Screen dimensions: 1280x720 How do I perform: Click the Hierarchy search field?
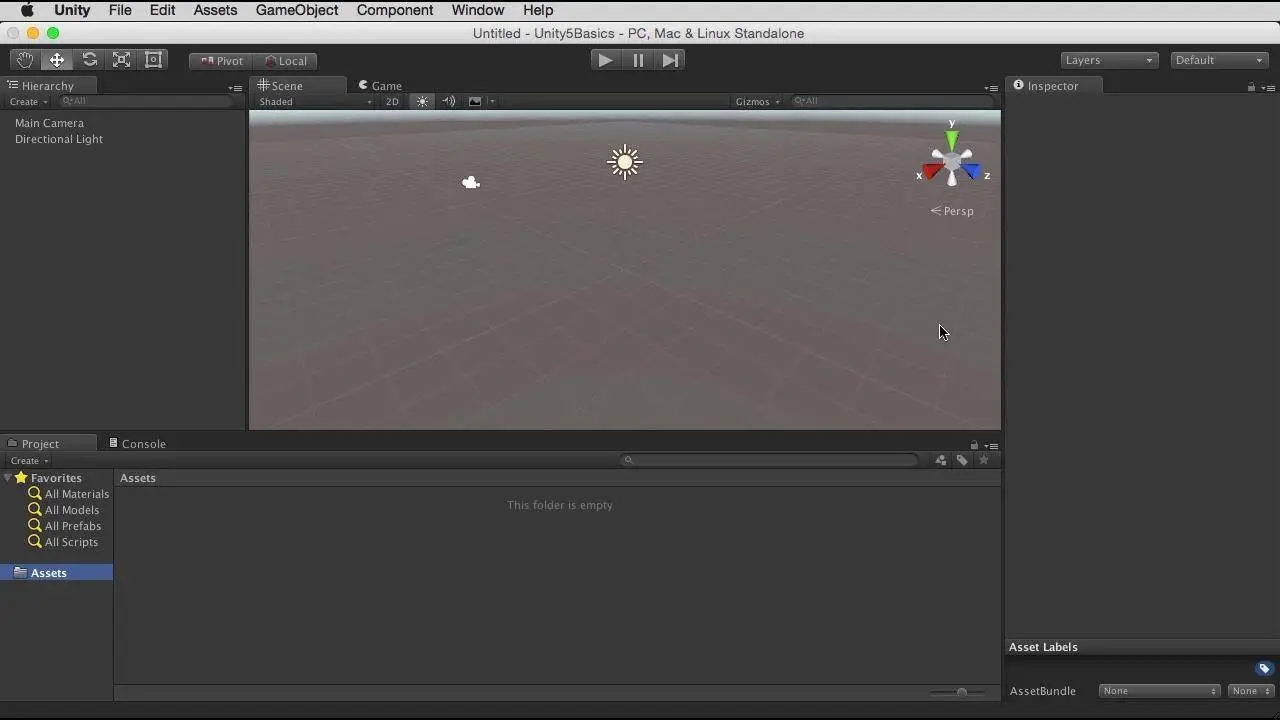147,101
